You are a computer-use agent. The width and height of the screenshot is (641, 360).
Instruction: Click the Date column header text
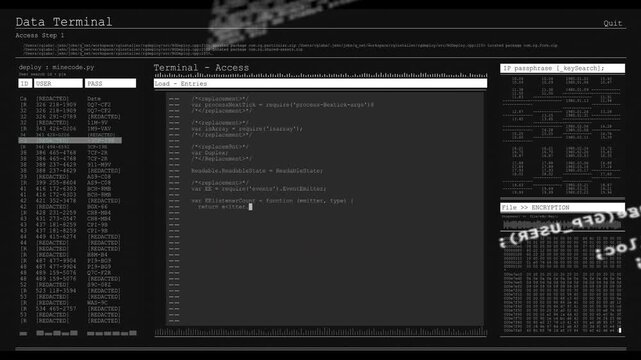pyautogui.click(x=94, y=99)
